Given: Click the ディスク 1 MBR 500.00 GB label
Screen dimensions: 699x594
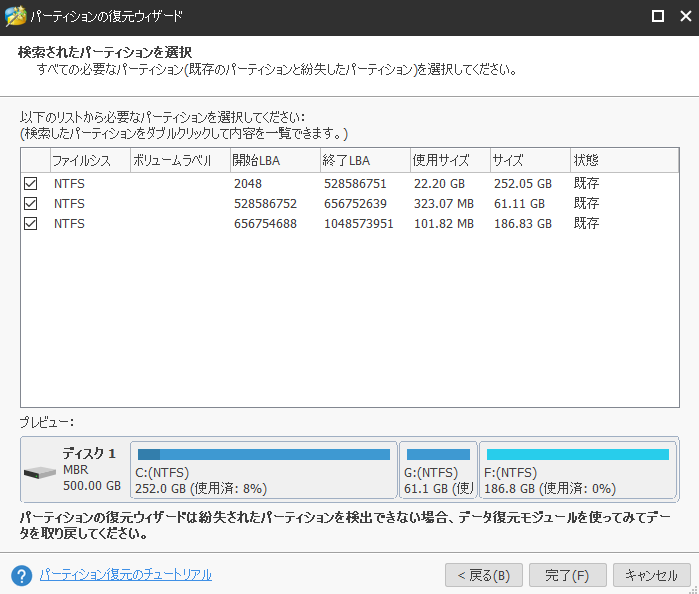Looking at the screenshot, I should click(91, 470).
